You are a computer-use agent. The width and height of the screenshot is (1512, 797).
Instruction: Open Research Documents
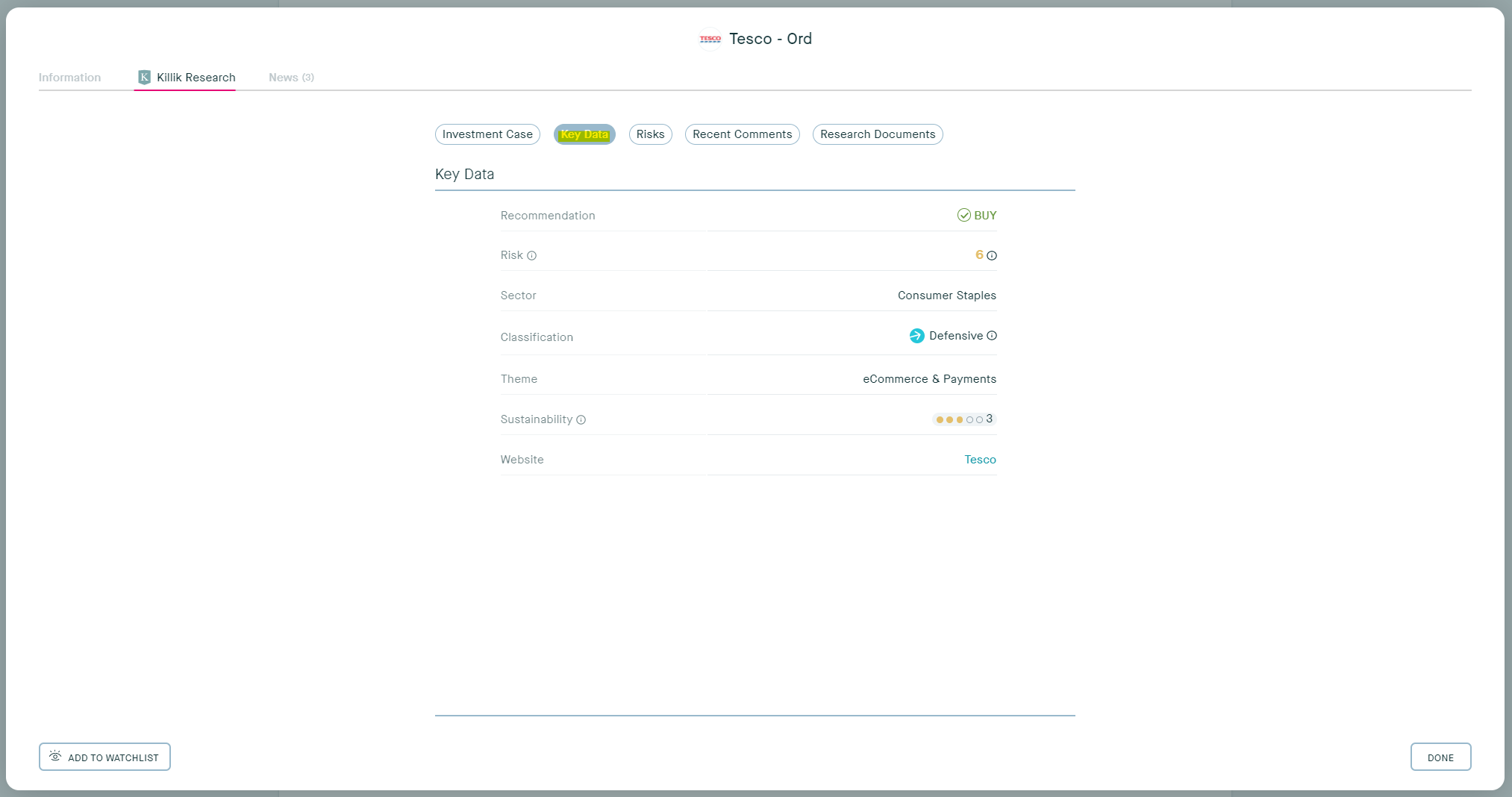878,134
